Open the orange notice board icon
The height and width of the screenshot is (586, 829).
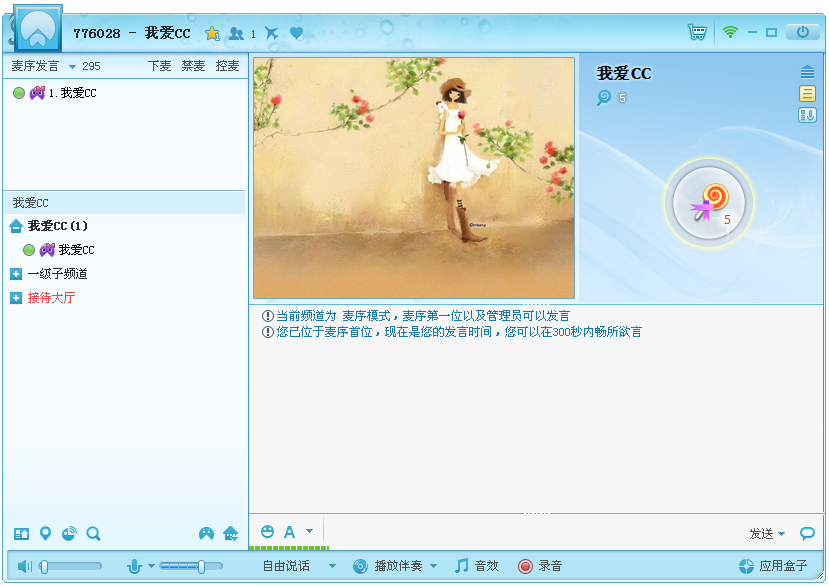click(x=807, y=94)
